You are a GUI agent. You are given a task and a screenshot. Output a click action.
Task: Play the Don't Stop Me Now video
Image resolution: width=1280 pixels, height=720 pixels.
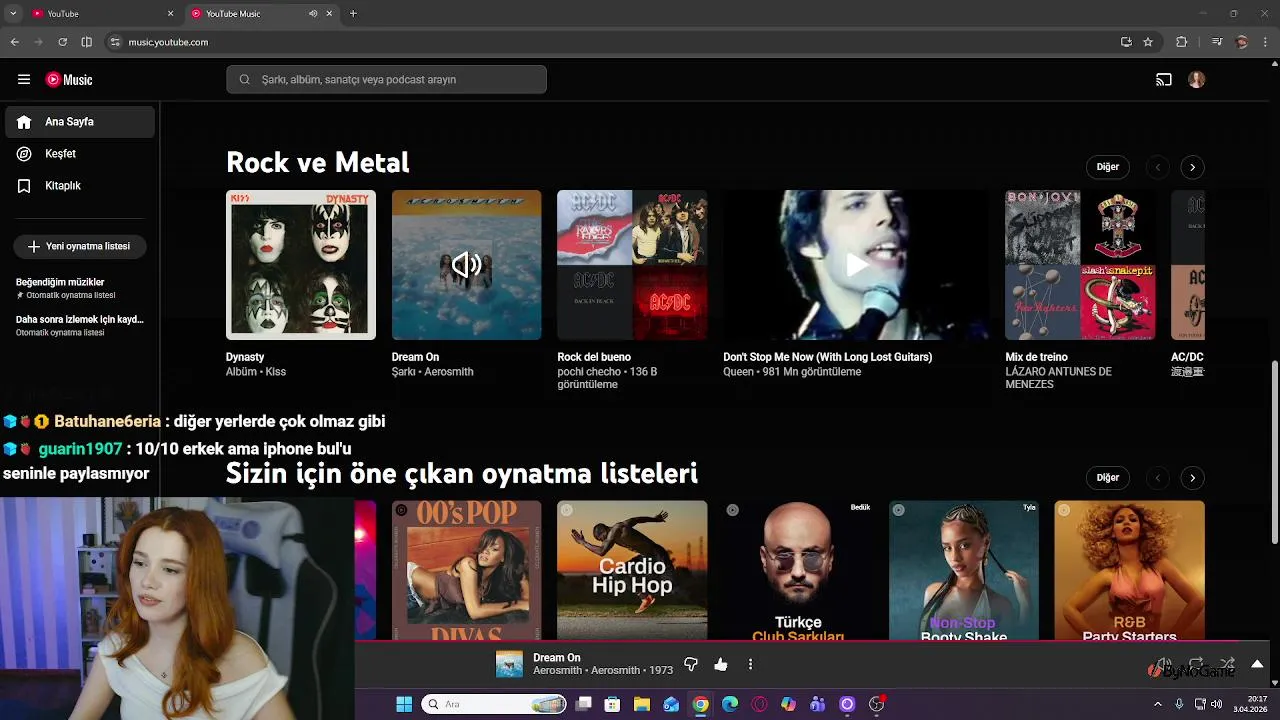pos(856,265)
